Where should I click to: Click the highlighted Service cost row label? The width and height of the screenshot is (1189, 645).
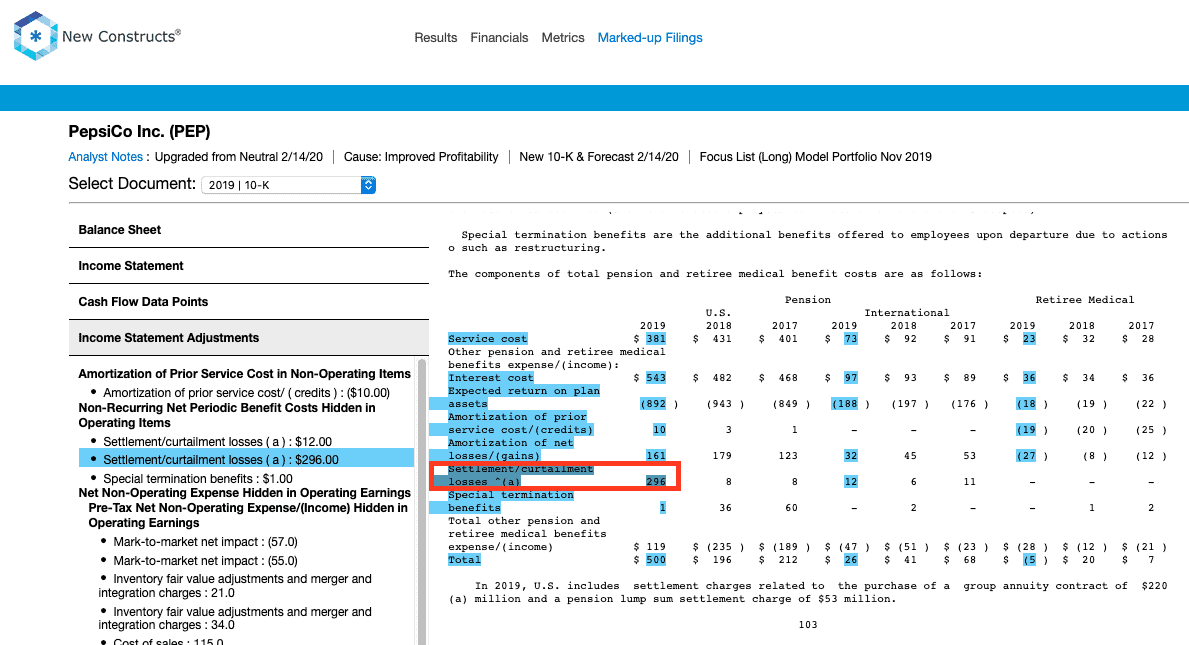tap(488, 339)
